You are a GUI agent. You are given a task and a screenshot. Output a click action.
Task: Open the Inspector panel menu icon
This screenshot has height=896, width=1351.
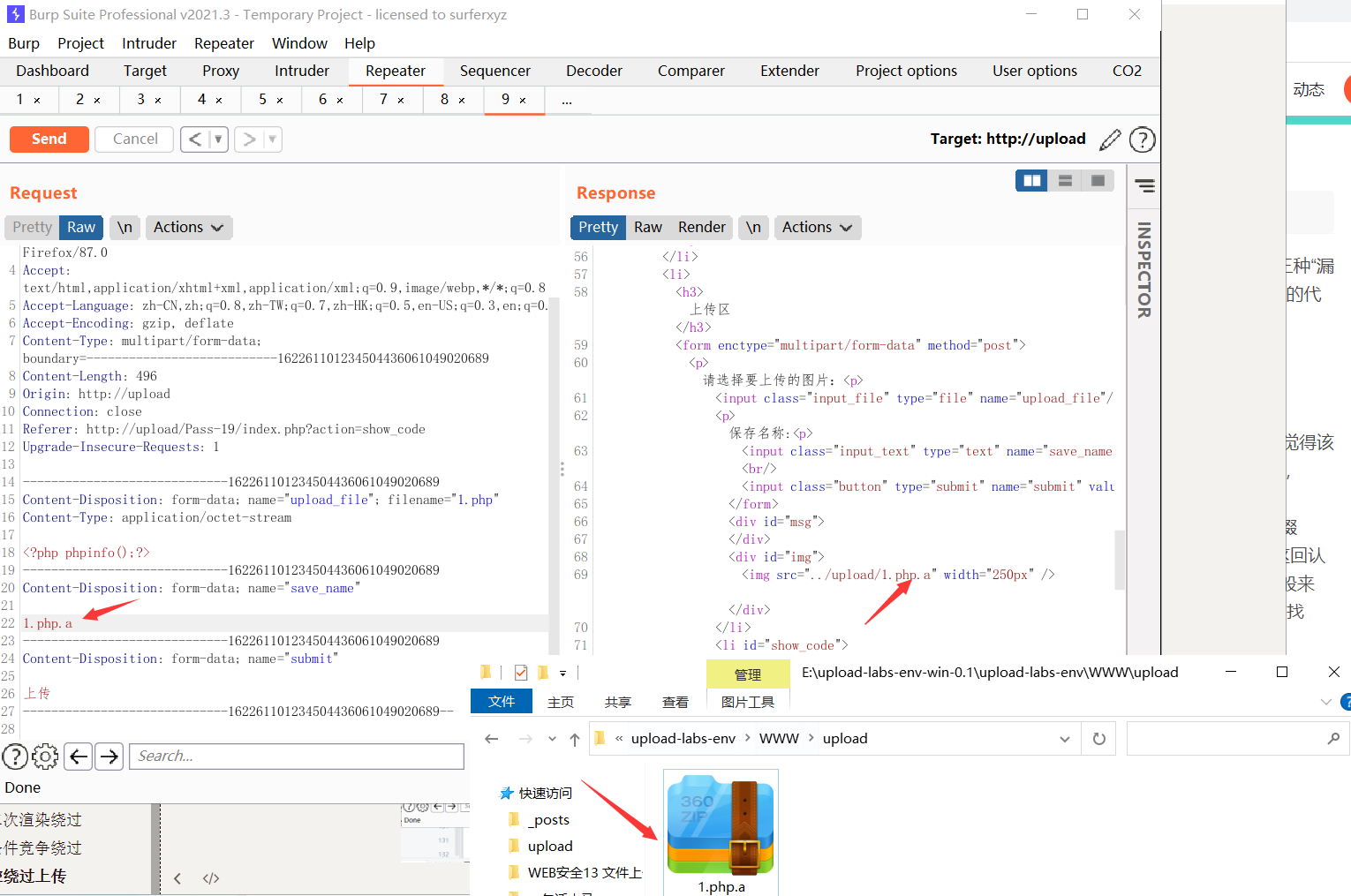tap(1144, 185)
